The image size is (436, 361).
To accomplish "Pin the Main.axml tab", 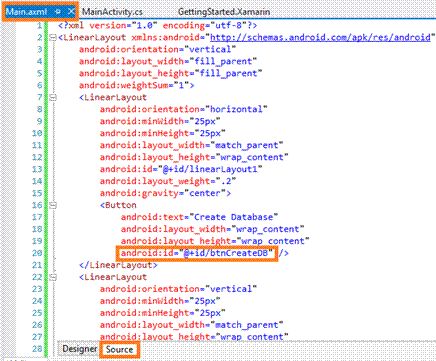I will pyautogui.click(x=58, y=12).
